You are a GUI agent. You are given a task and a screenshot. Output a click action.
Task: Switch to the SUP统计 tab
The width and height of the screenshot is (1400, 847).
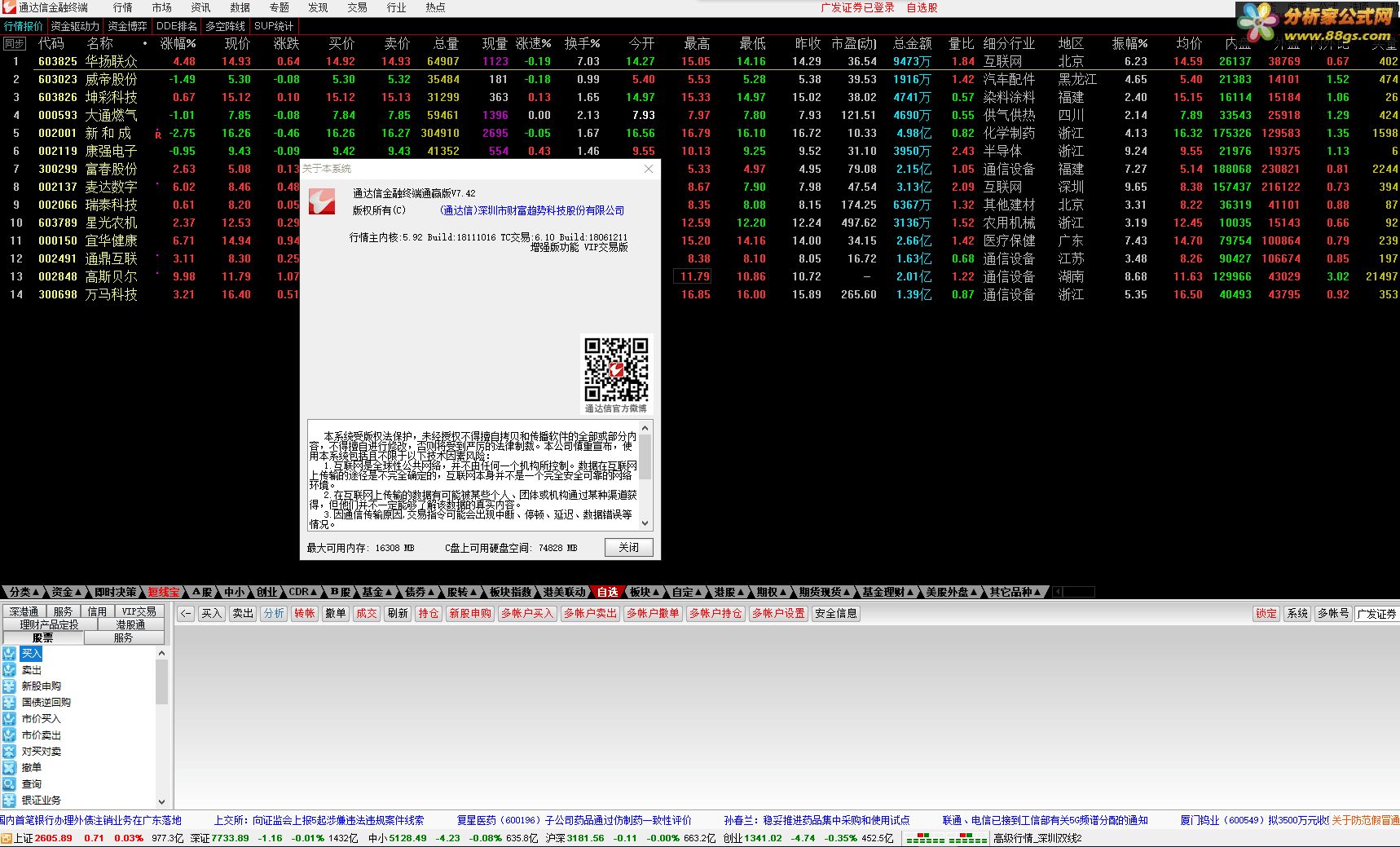274,26
